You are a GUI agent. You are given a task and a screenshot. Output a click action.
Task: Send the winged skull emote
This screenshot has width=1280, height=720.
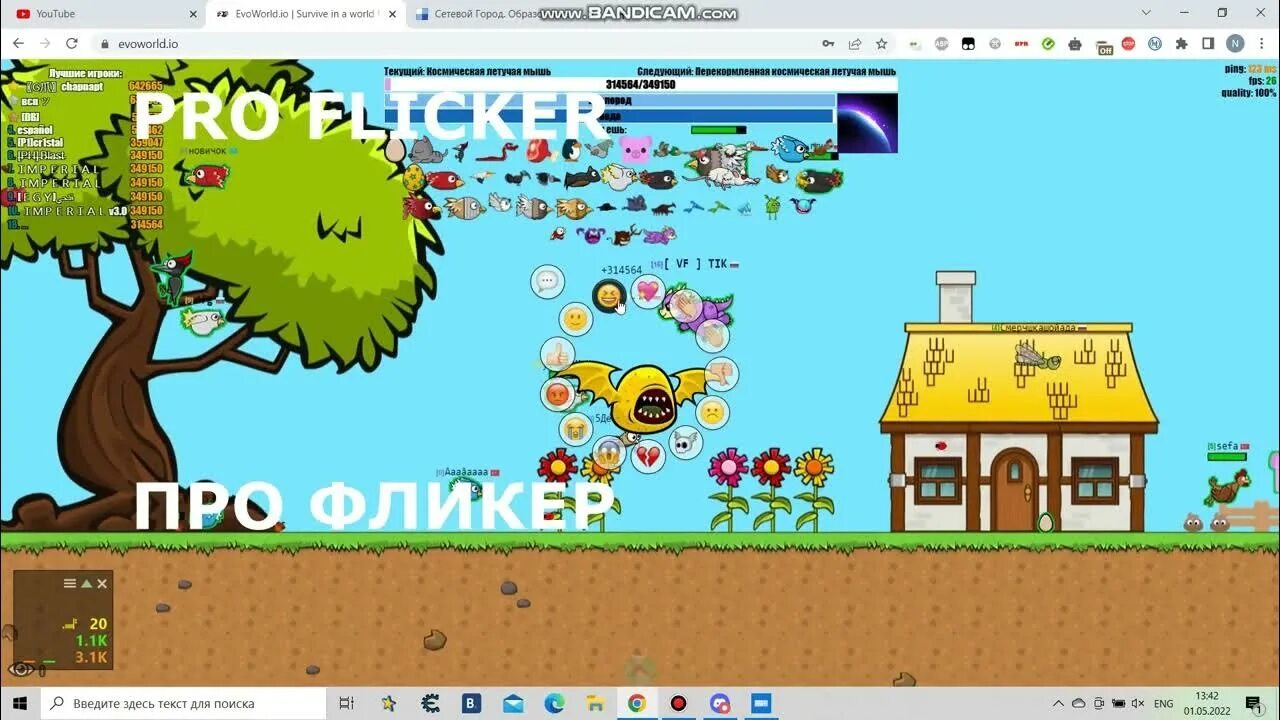[x=685, y=441]
